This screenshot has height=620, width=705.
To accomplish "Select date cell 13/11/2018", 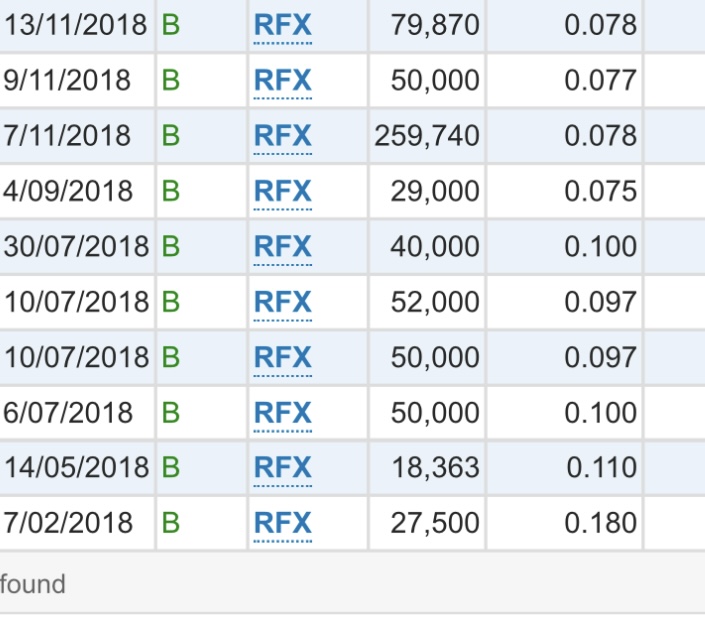I will tap(76, 25).
